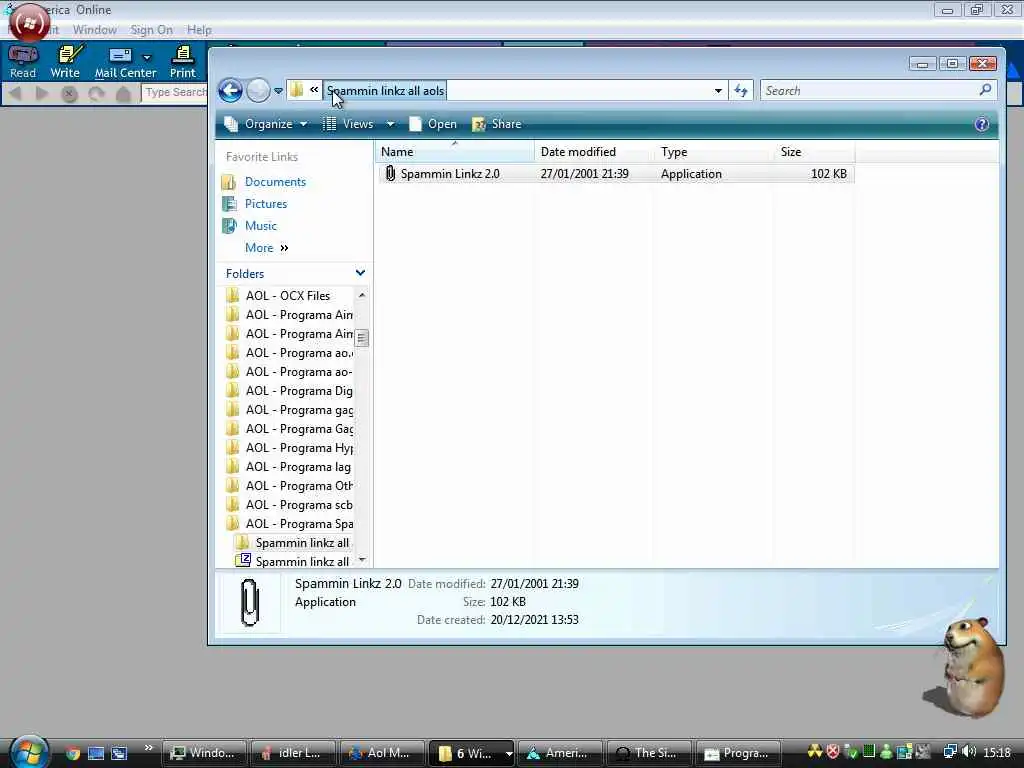The image size is (1024, 768).
Task: Click the Refresh button next to address bar
Action: [741, 91]
